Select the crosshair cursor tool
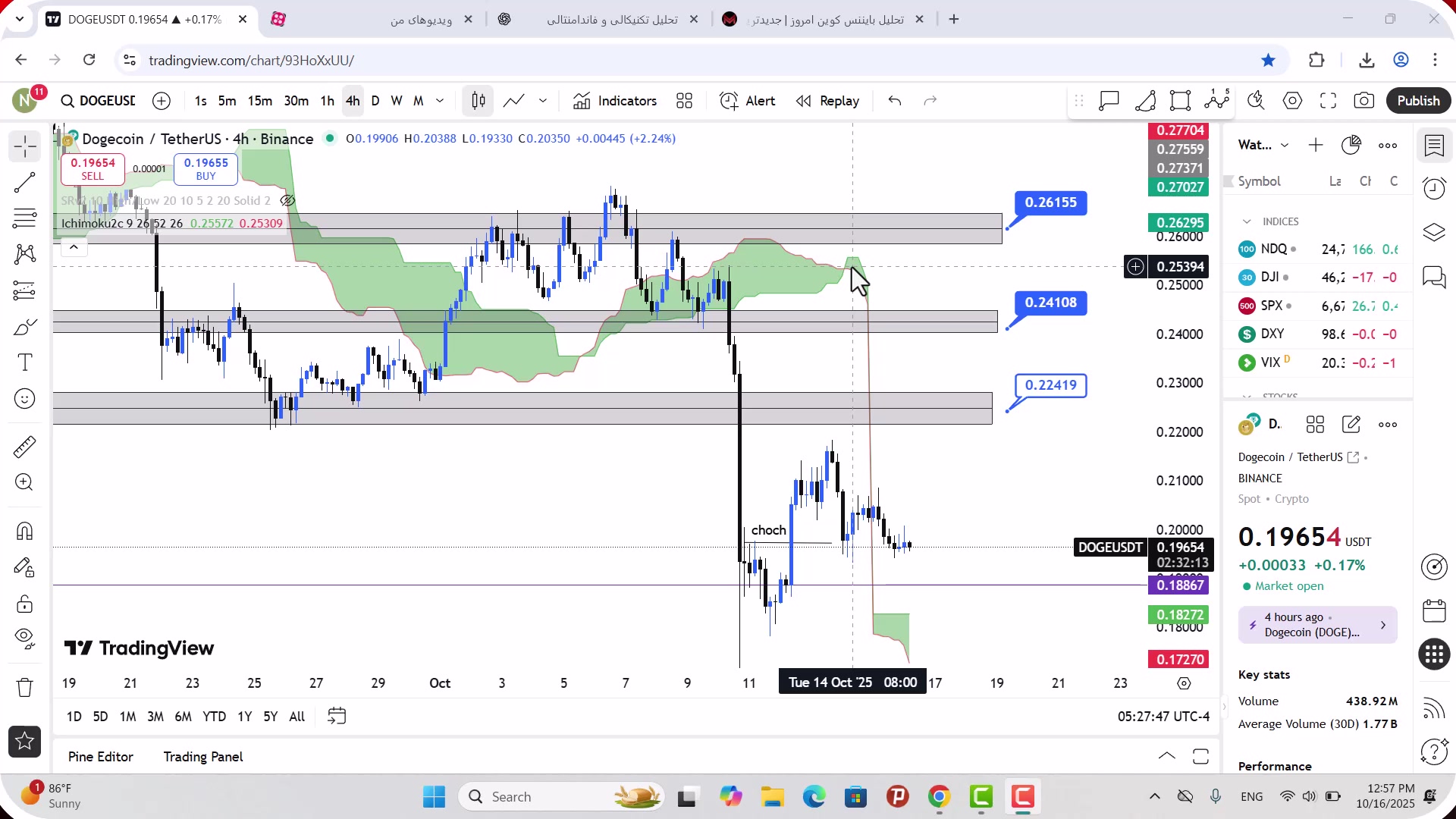 click(24, 146)
